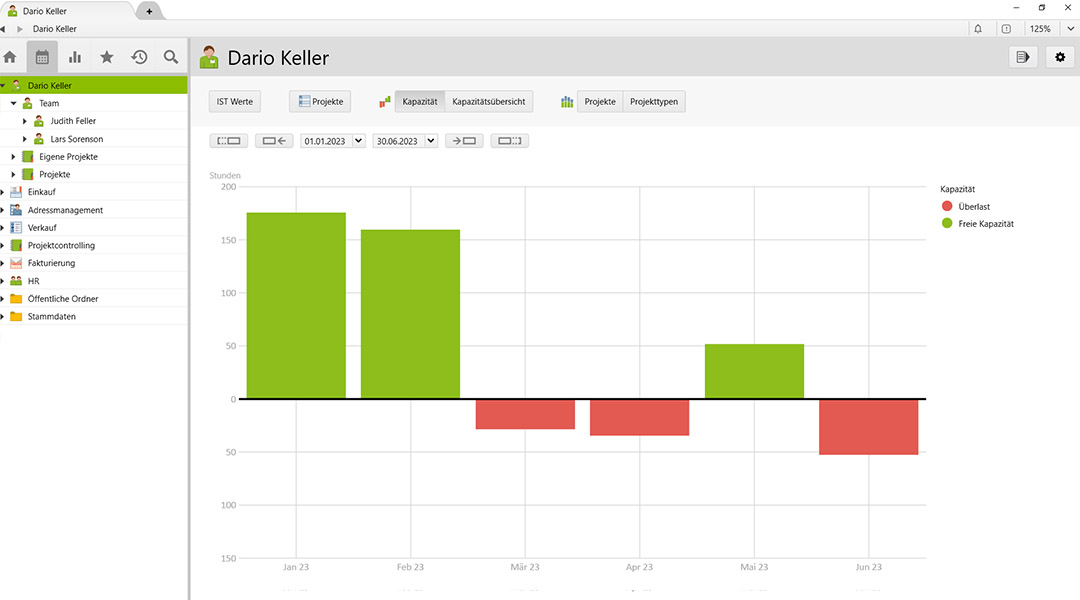Click the green Jan 23 capacity bar
This screenshot has height=600, width=1080.
[x=296, y=305]
